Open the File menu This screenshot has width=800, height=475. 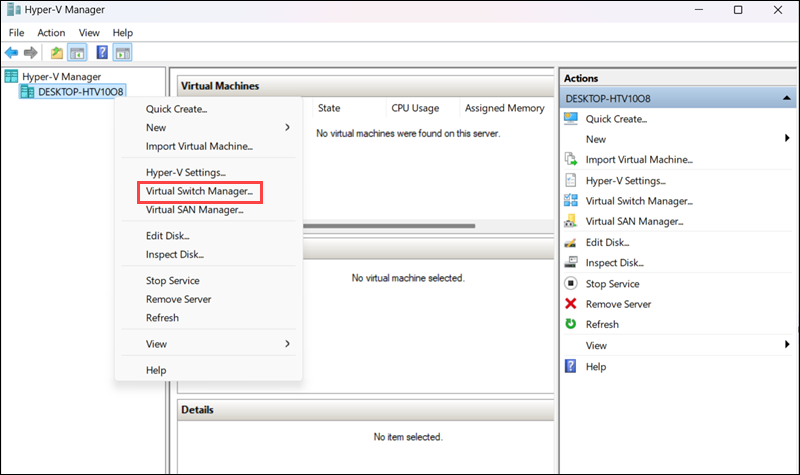[16, 33]
